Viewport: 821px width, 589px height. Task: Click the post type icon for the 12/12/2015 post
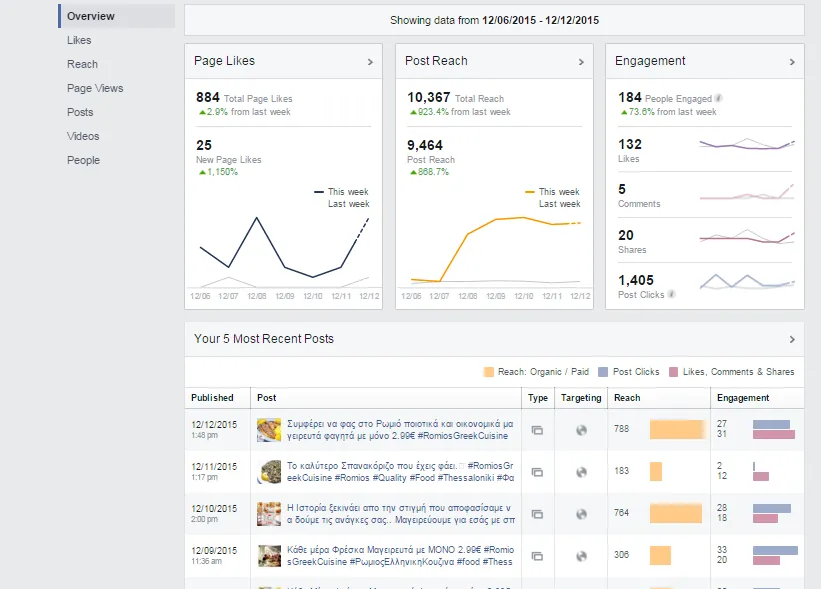tap(537, 430)
